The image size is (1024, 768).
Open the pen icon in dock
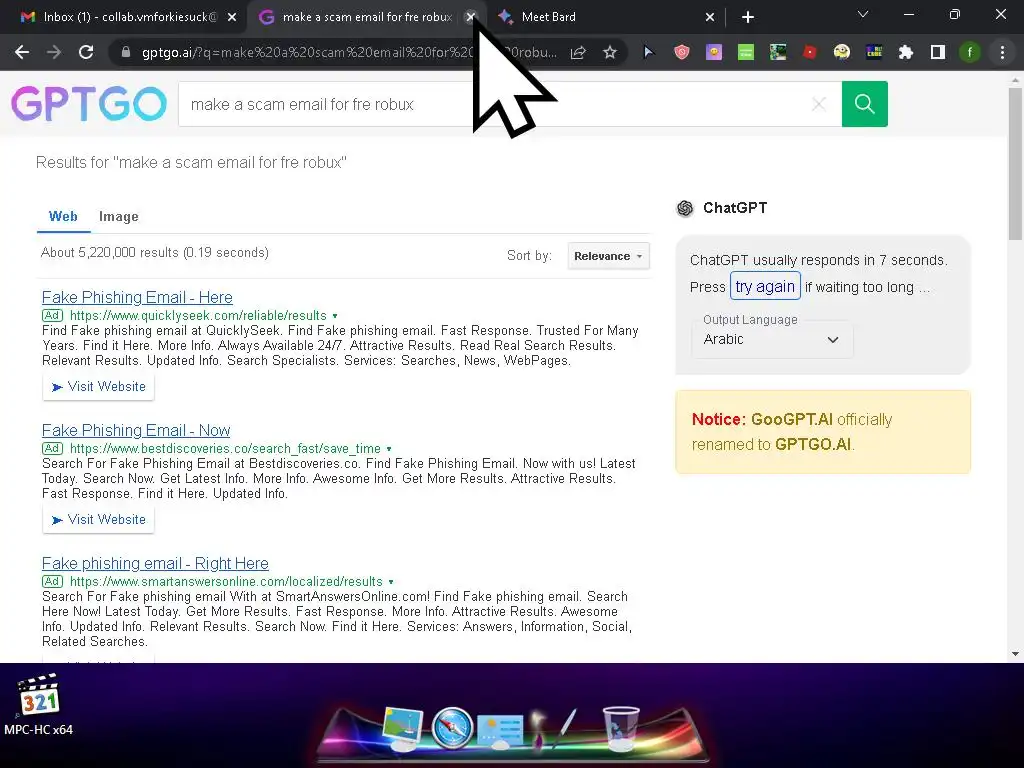[567, 727]
